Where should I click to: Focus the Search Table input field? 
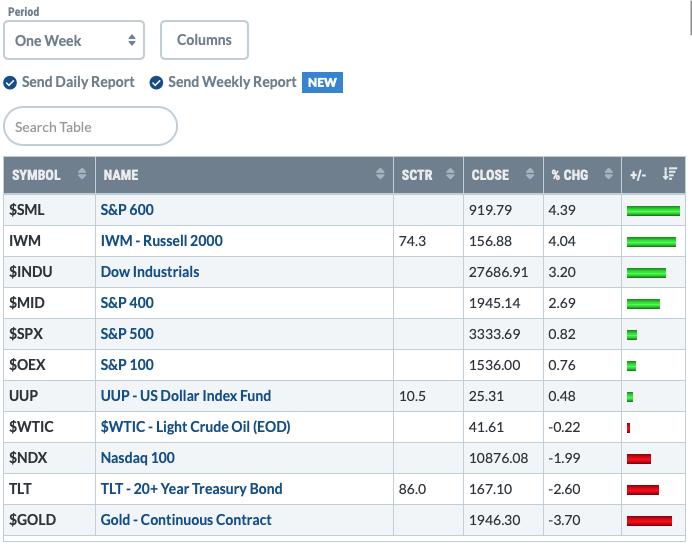90,127
